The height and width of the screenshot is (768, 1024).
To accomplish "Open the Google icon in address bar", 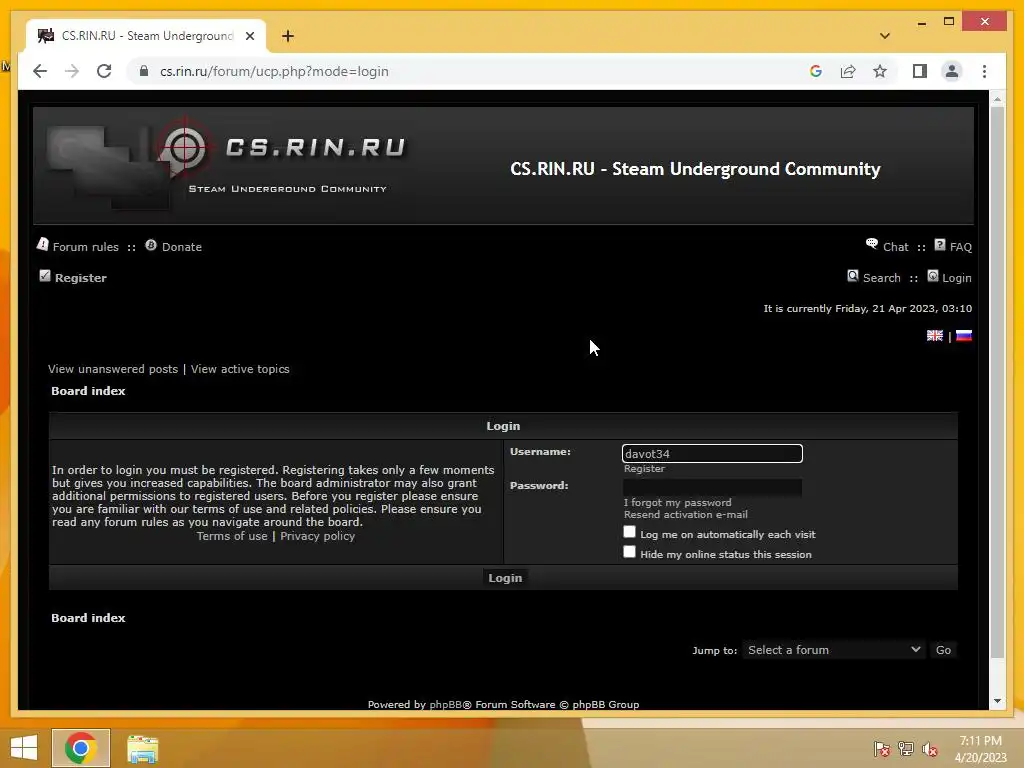I will 816,71.
